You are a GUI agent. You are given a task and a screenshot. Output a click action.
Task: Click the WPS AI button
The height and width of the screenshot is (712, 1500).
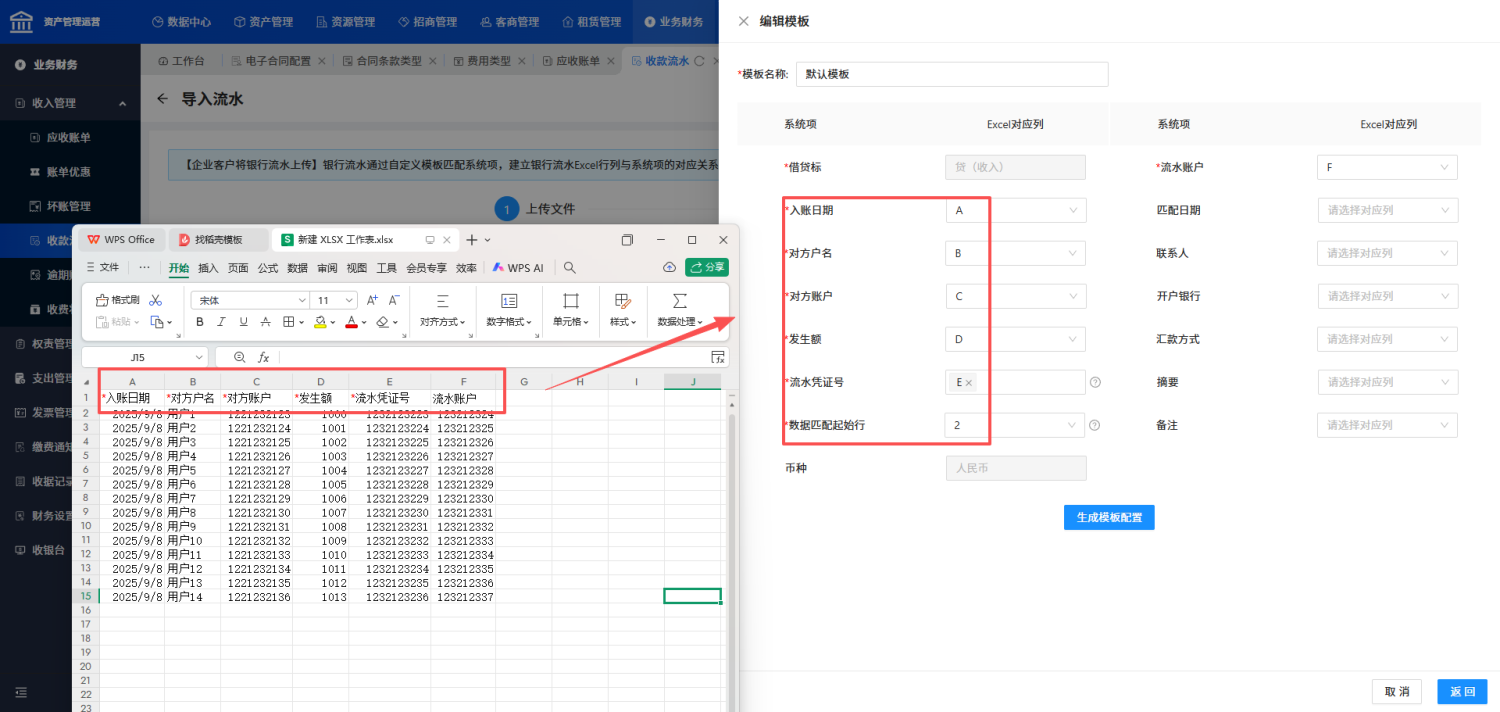pyautogui.click(x=518, y=268)
